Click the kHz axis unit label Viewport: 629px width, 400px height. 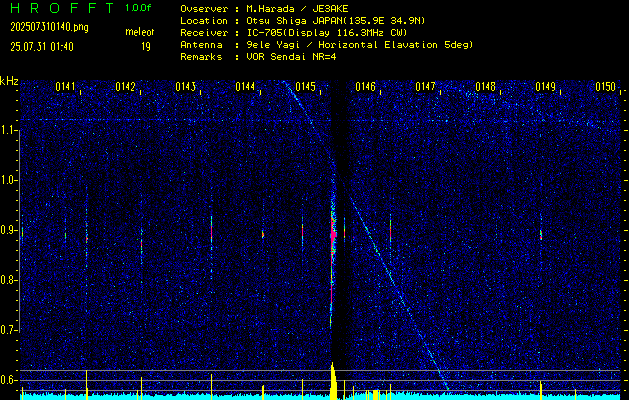tap(9, 81)
